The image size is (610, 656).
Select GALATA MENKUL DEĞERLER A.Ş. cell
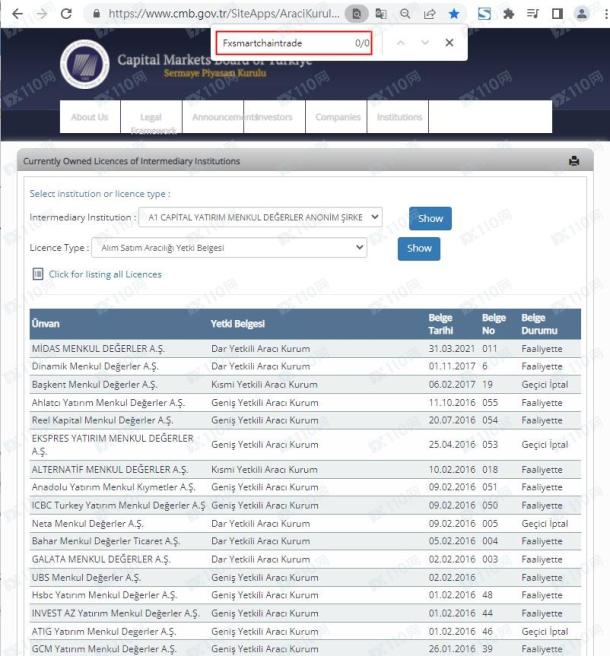tap(101, 559)
